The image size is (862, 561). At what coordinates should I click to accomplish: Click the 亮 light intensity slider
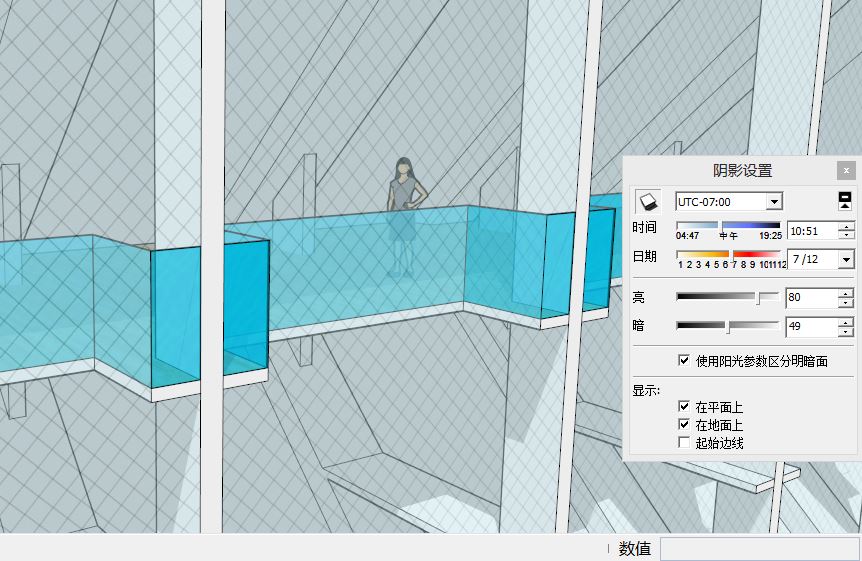pos(728,297)
